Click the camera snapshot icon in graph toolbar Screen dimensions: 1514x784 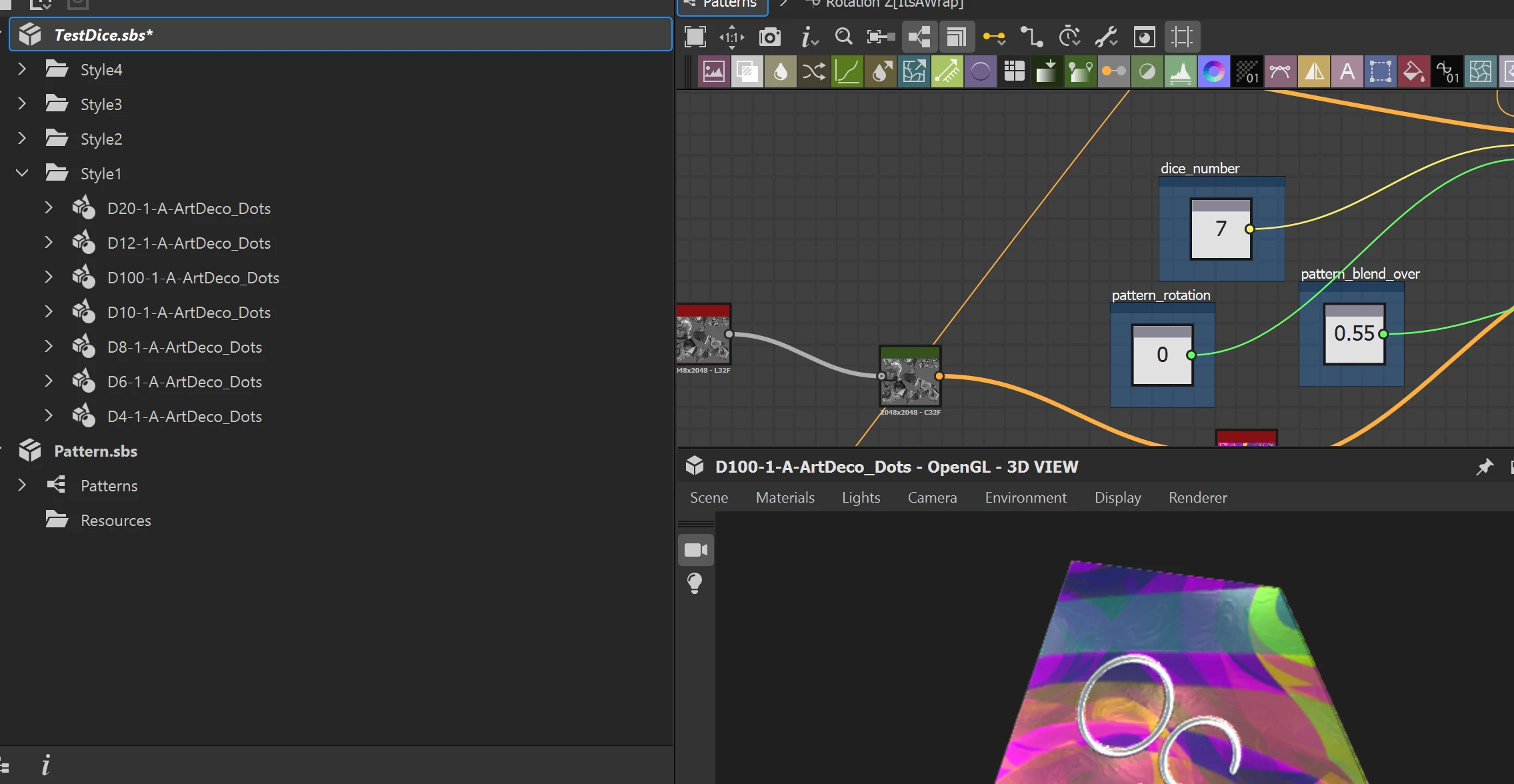pyautogui.click(x=770, y=37)
